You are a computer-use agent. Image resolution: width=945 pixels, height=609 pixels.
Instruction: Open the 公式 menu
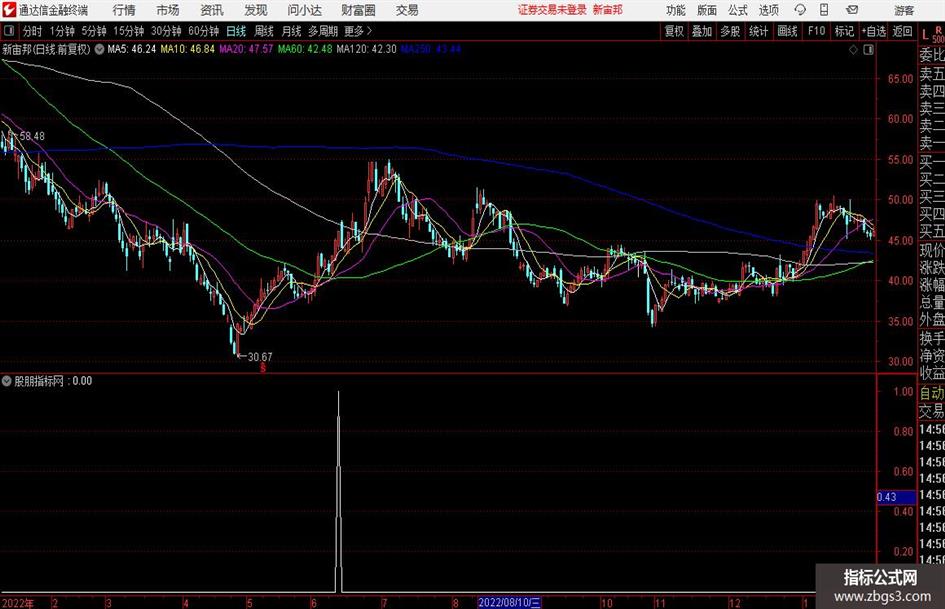738,10
